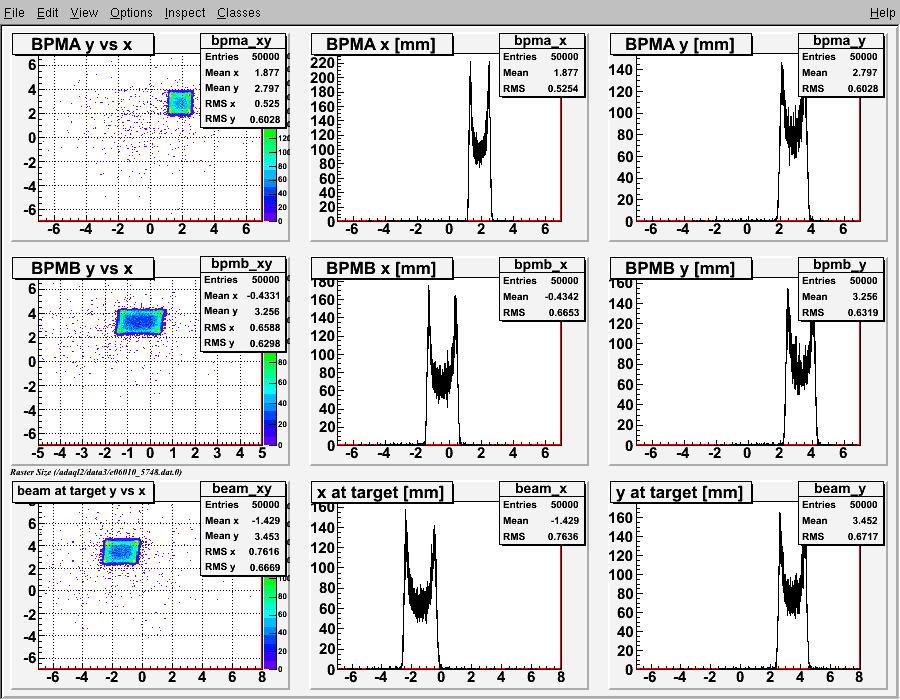Open the Edit menu
900x700 pixels.
(48, 13)
